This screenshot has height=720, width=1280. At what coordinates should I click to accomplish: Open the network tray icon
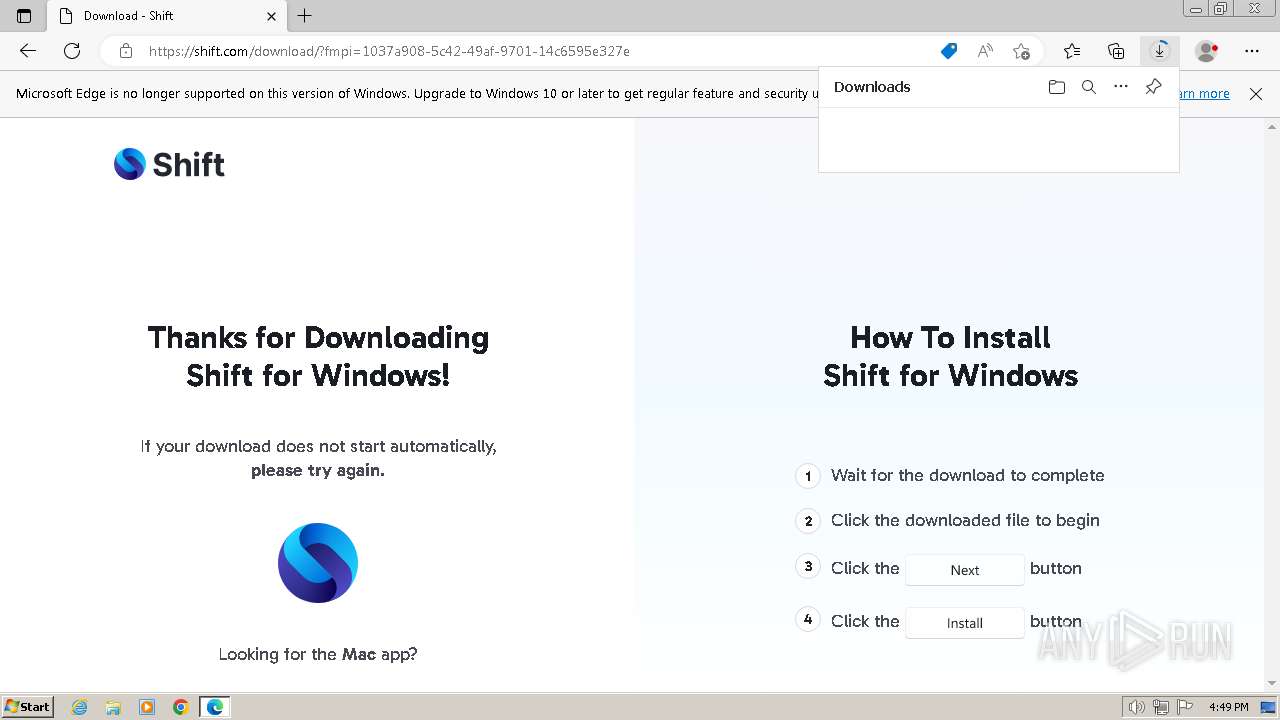(1161, 707)
